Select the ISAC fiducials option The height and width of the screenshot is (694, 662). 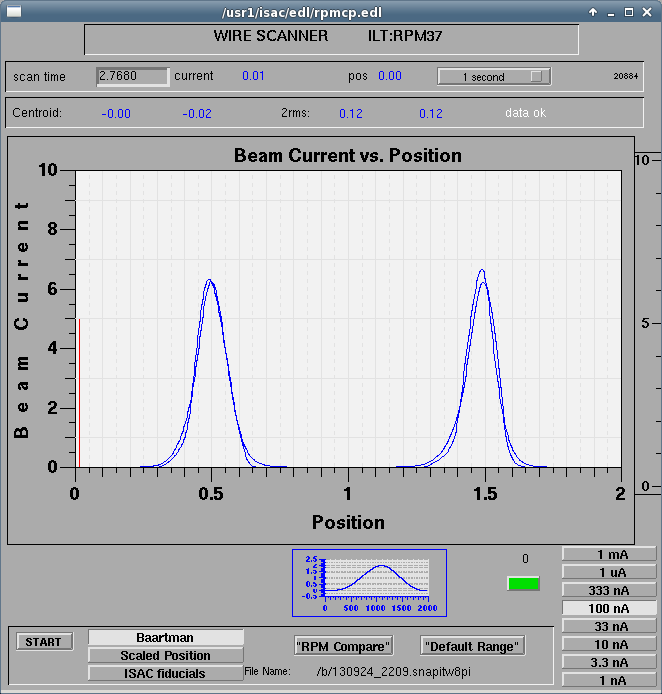(x=166, y=673)
